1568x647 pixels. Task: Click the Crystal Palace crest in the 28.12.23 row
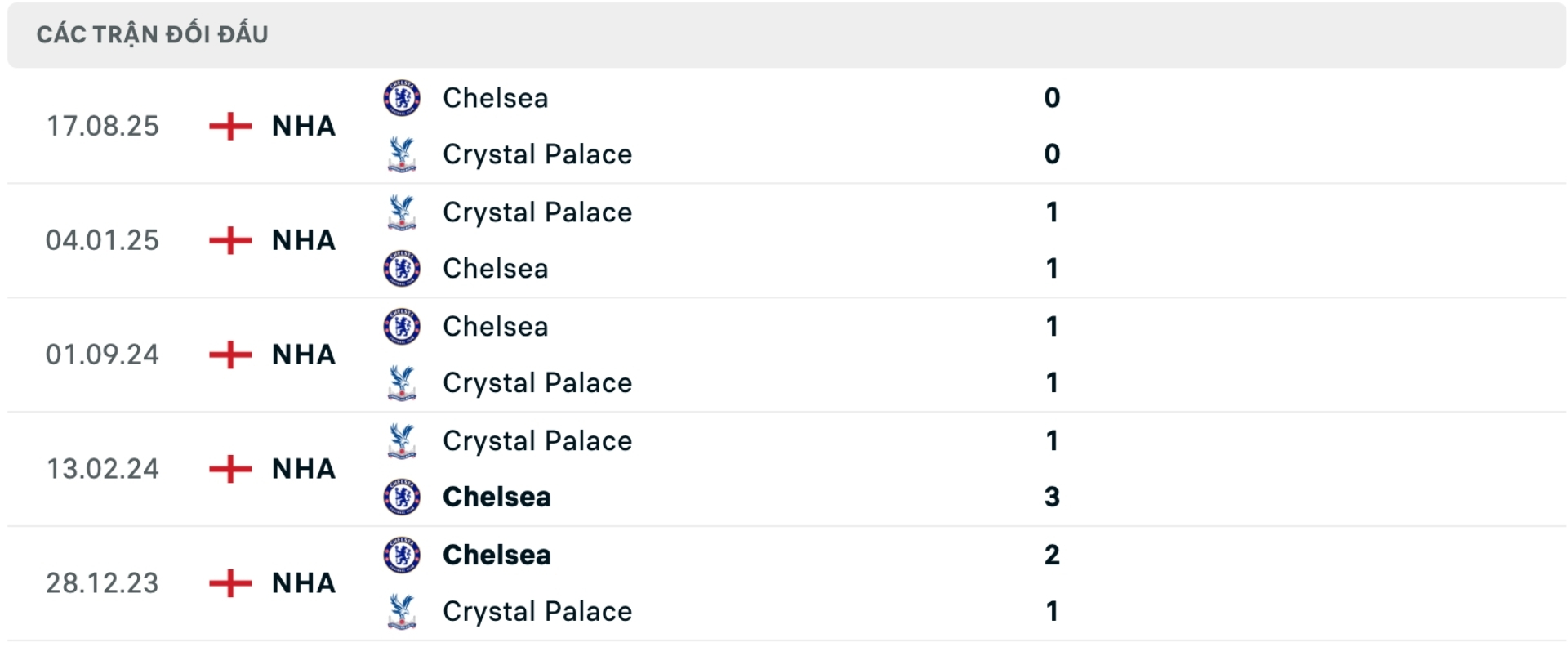[x=400, y=611]
